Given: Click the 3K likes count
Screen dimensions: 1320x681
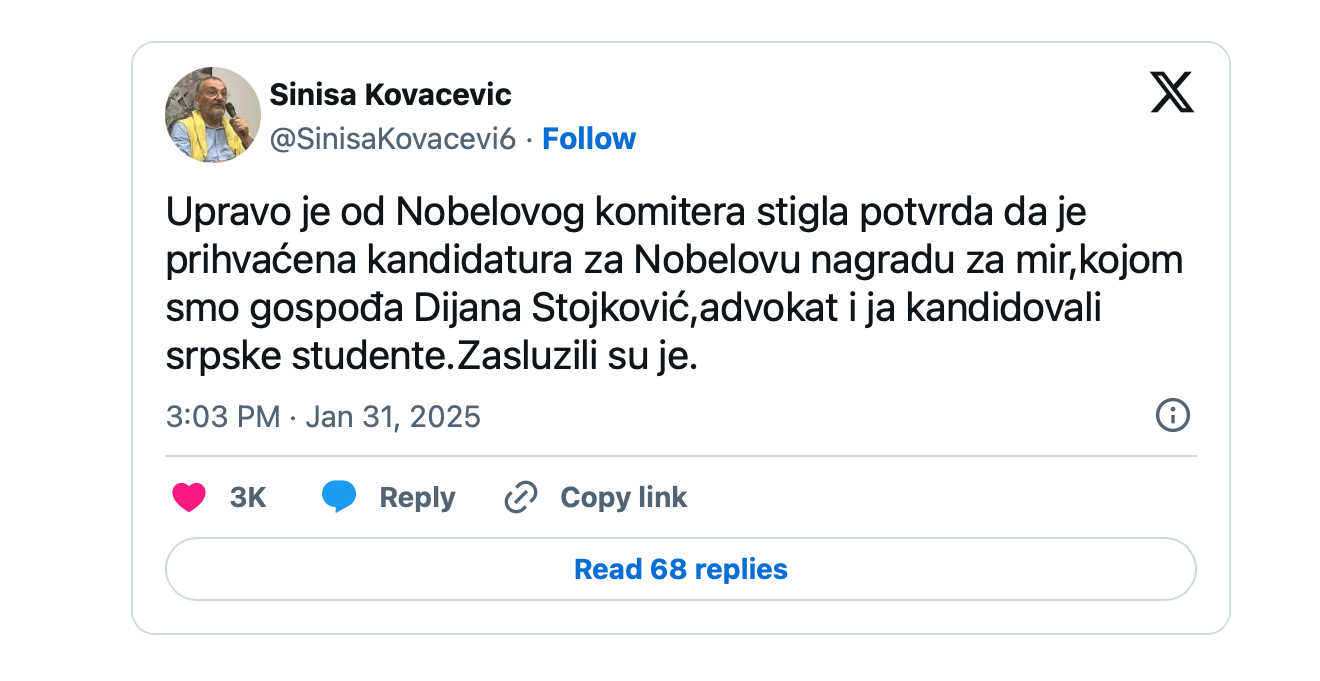Looking at the screenshot, I should point(248,497).
